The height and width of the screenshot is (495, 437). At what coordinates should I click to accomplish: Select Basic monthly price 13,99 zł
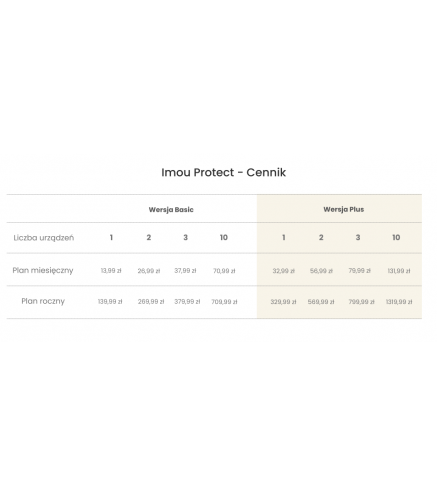[x=111, y=271]
